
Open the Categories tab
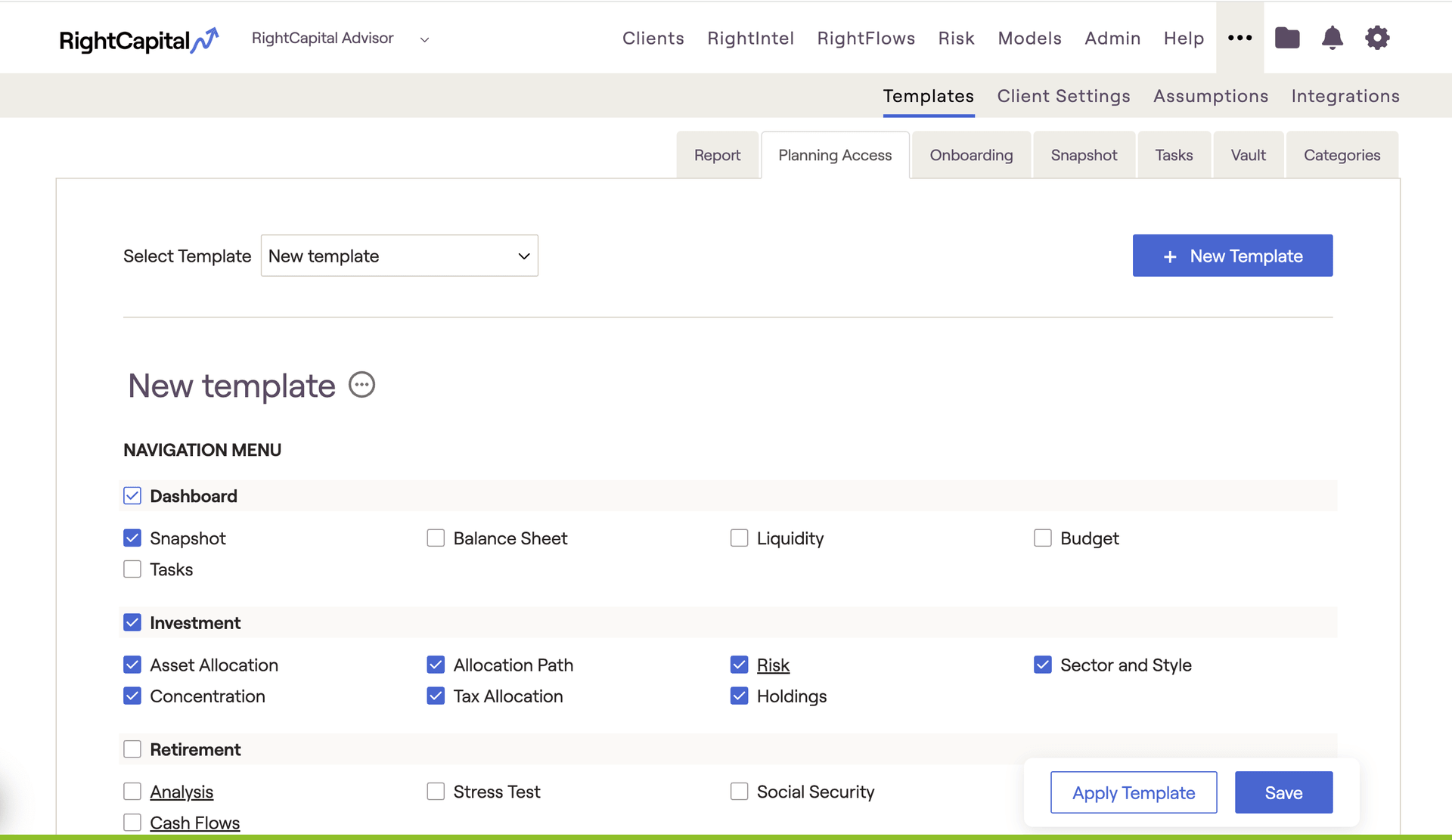[x=1342, y=155]
